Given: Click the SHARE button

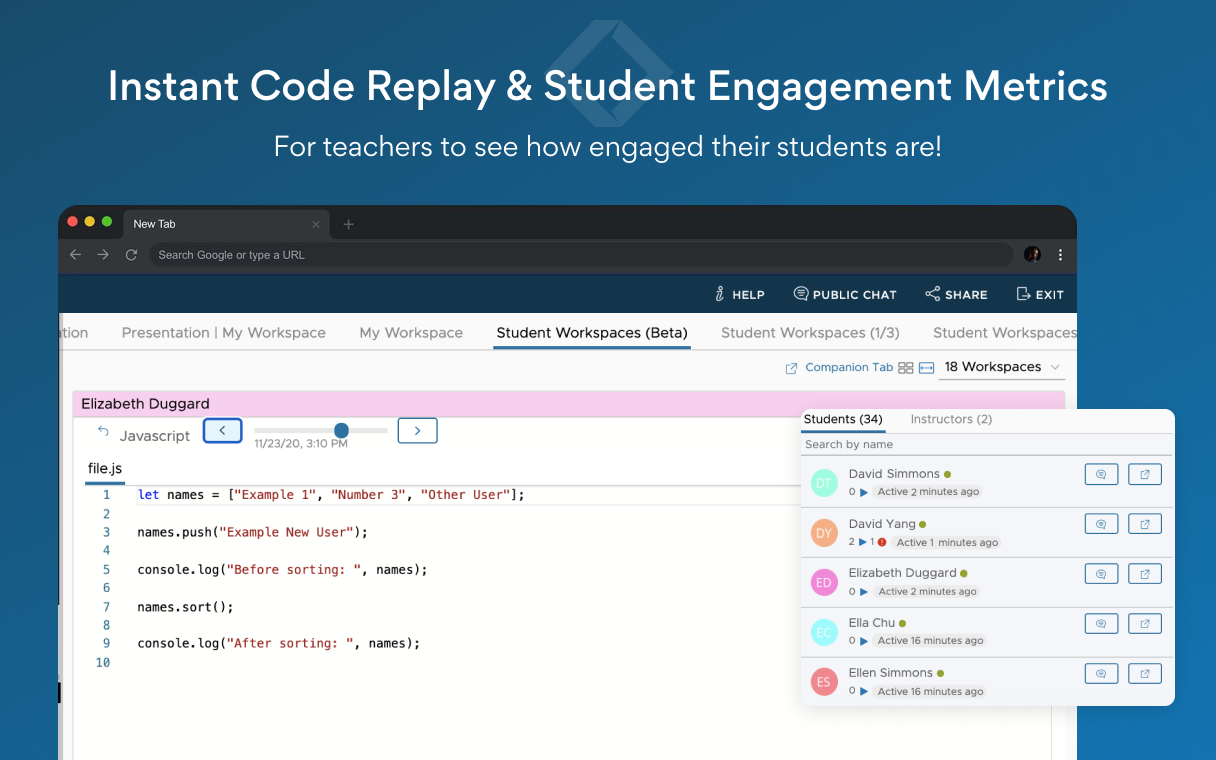Looking at the screenshot, I should [x=956, y=294].
